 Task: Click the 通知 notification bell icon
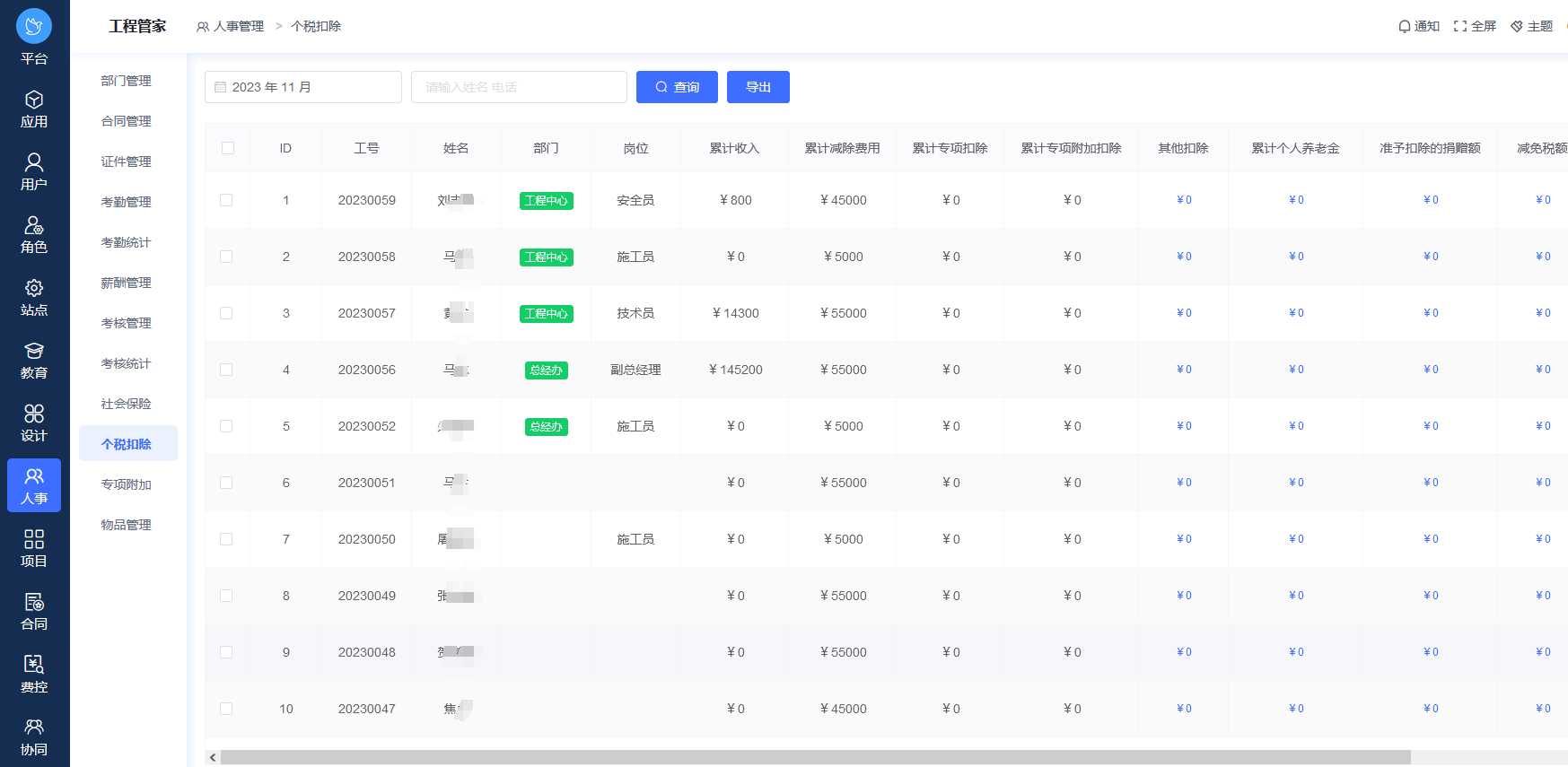tap(1405, 26)
